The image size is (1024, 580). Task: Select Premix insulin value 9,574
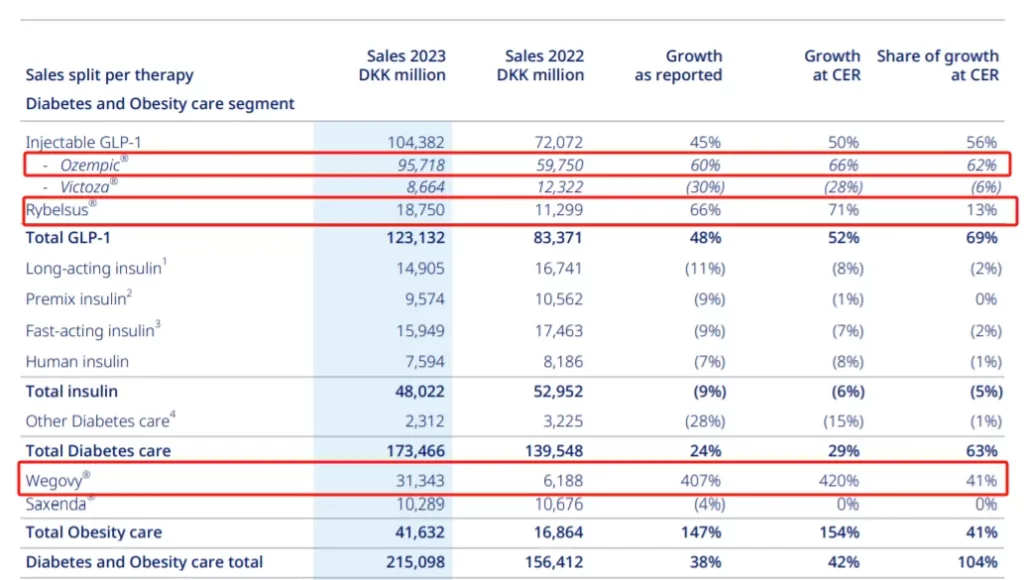point(424,299)
